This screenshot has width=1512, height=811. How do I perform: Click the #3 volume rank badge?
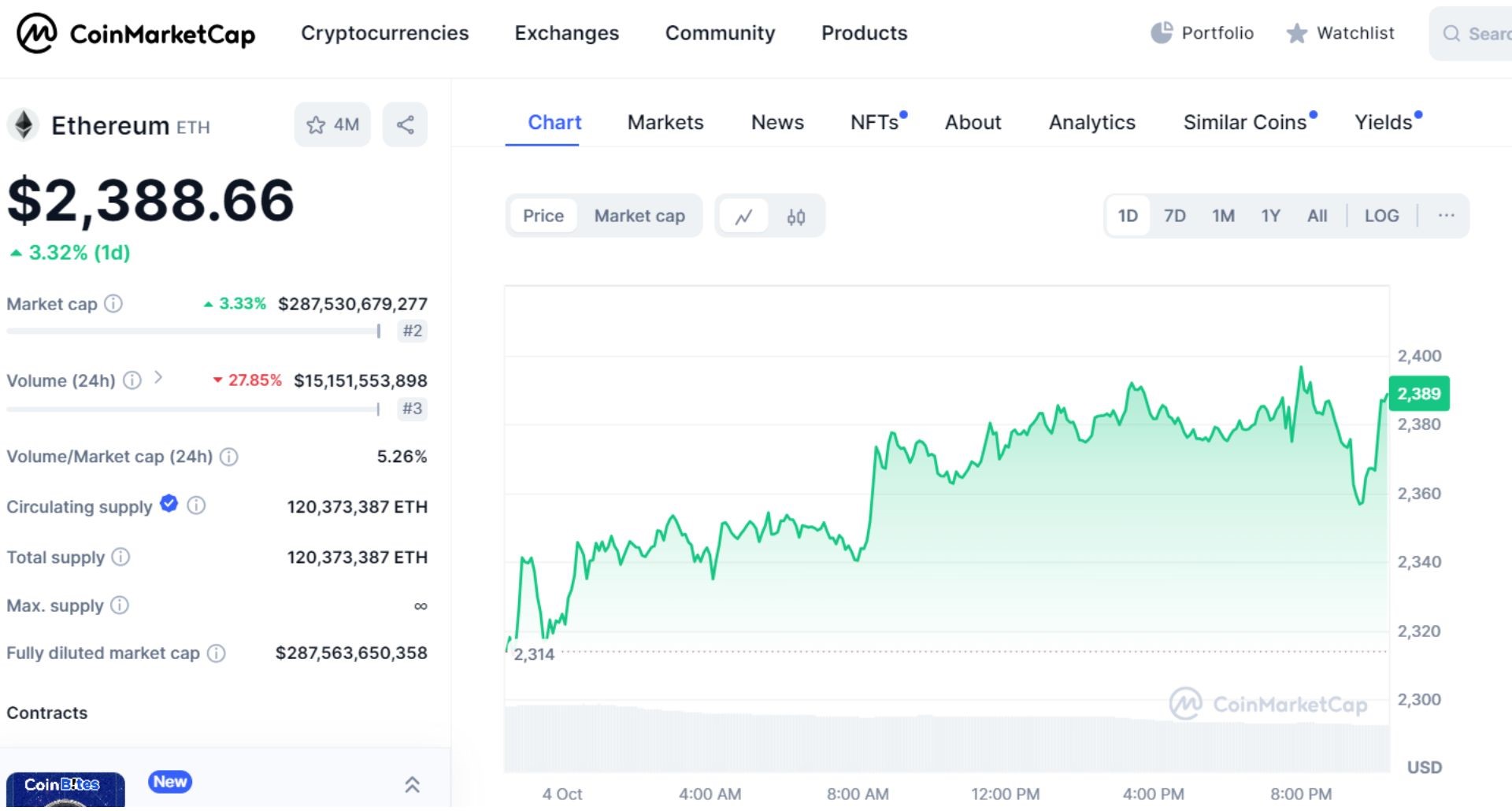(x=412, y=409)
